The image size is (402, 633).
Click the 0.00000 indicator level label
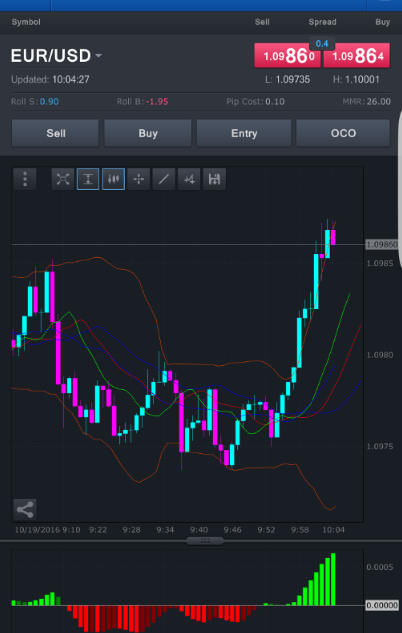pos(382,605)
